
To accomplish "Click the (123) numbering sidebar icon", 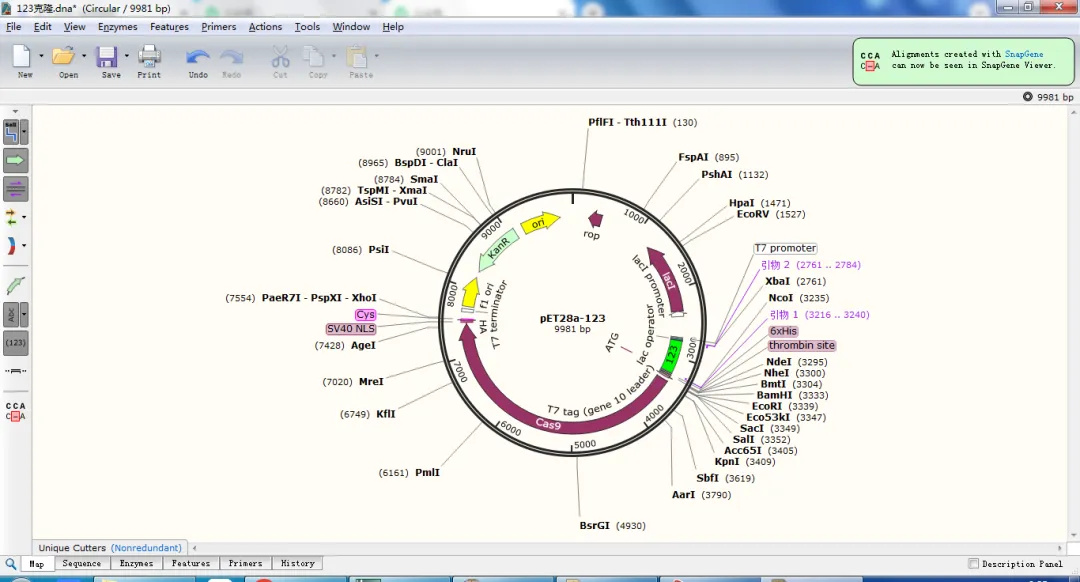I will click(15, 343).
